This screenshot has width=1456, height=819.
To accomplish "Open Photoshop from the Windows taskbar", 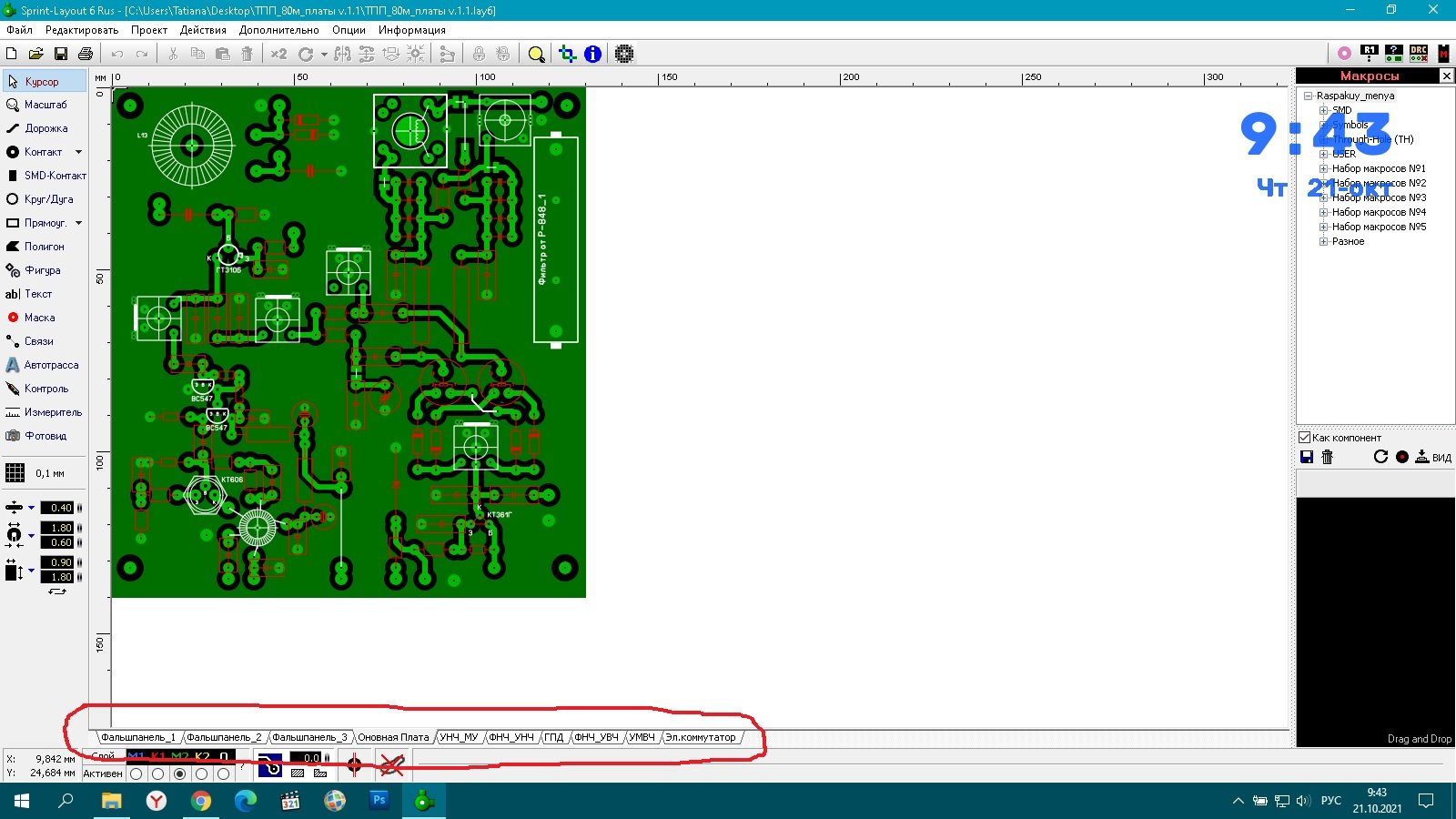I will (379, 801).
